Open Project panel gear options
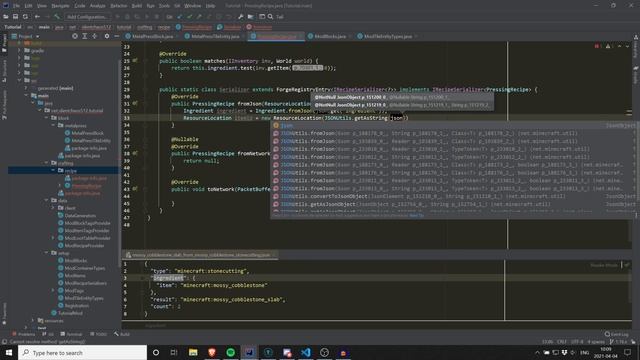The width and height of the screenshot is (640, 360). [x=107, y=36]
